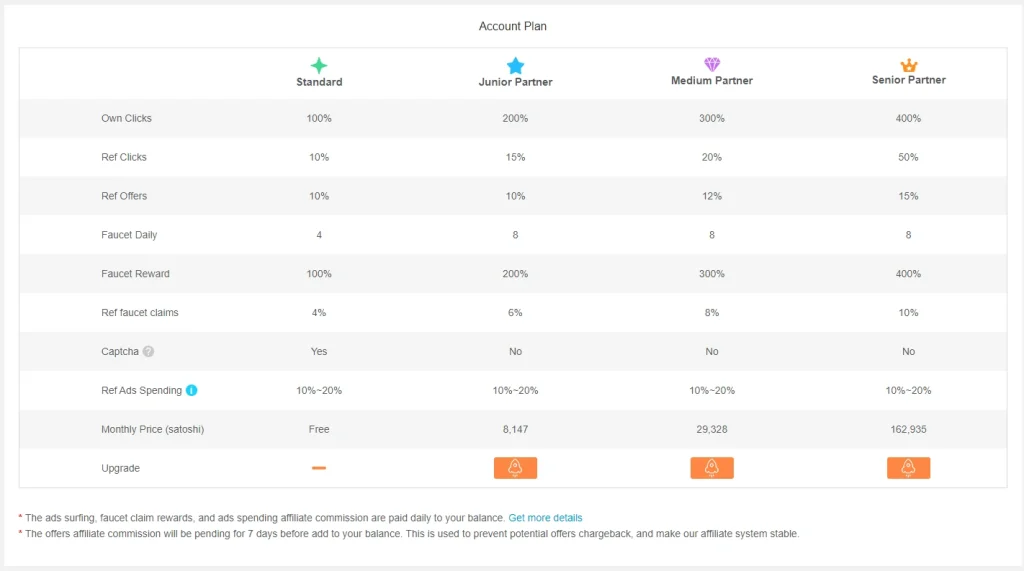Click the Monthly Price (satoshi) row label

pos(152,429)
